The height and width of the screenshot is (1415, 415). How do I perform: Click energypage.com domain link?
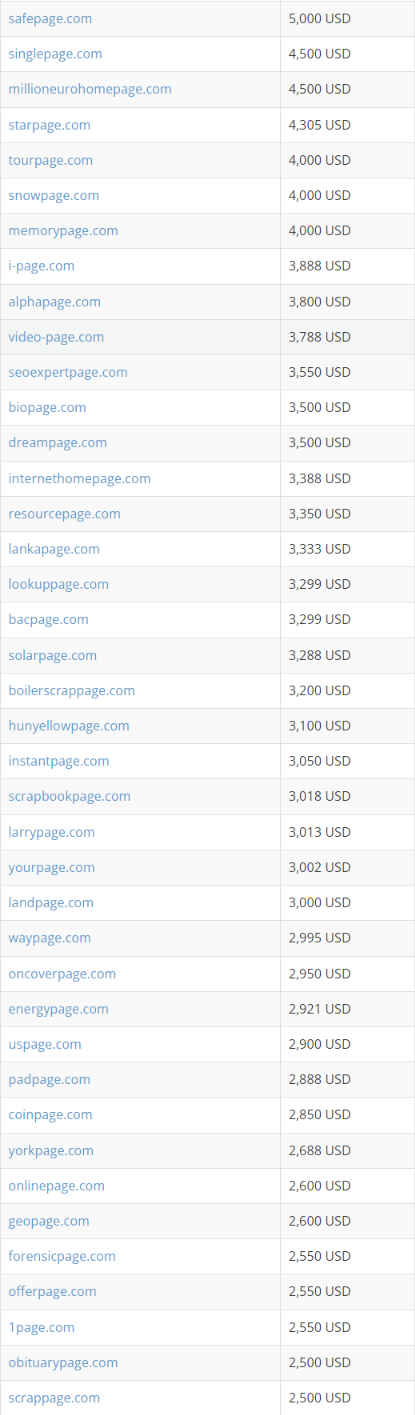(58, 1009)
